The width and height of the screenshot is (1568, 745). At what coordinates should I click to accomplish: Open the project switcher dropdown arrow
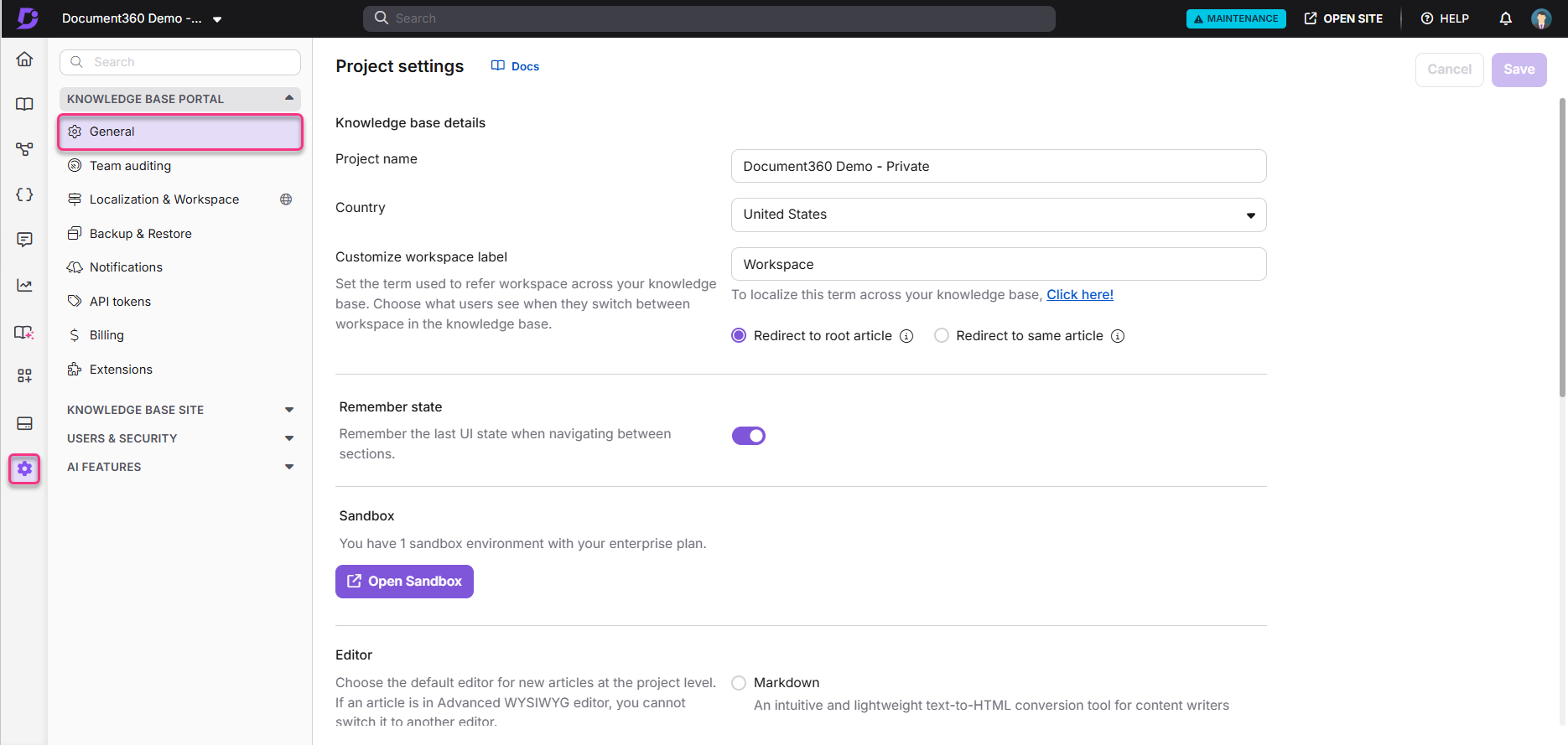[x=217, y=19]
